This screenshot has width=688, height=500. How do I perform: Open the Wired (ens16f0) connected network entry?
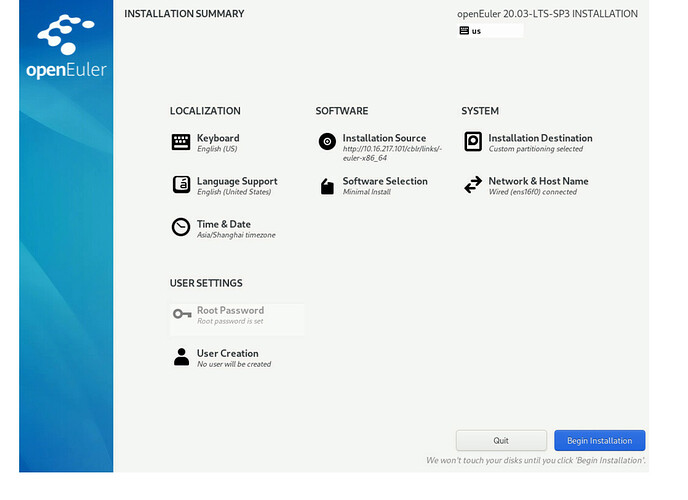[538, 186]
